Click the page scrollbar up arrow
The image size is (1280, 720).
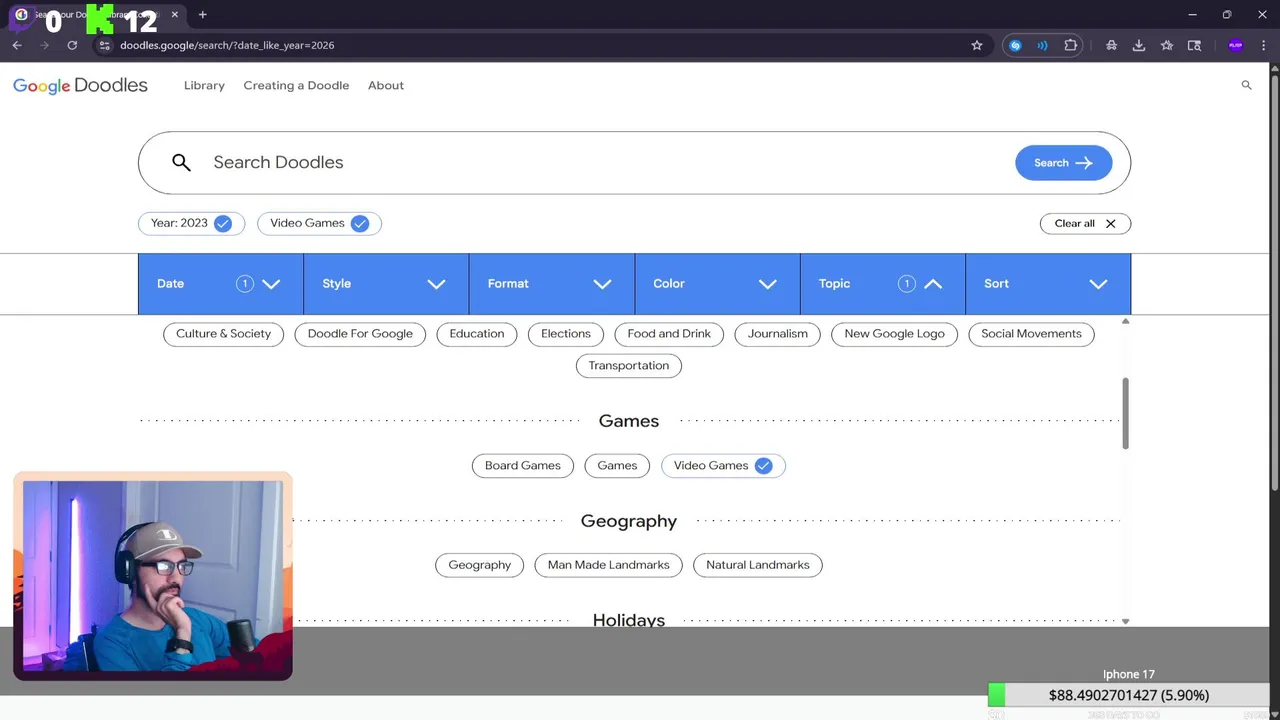1274,67
